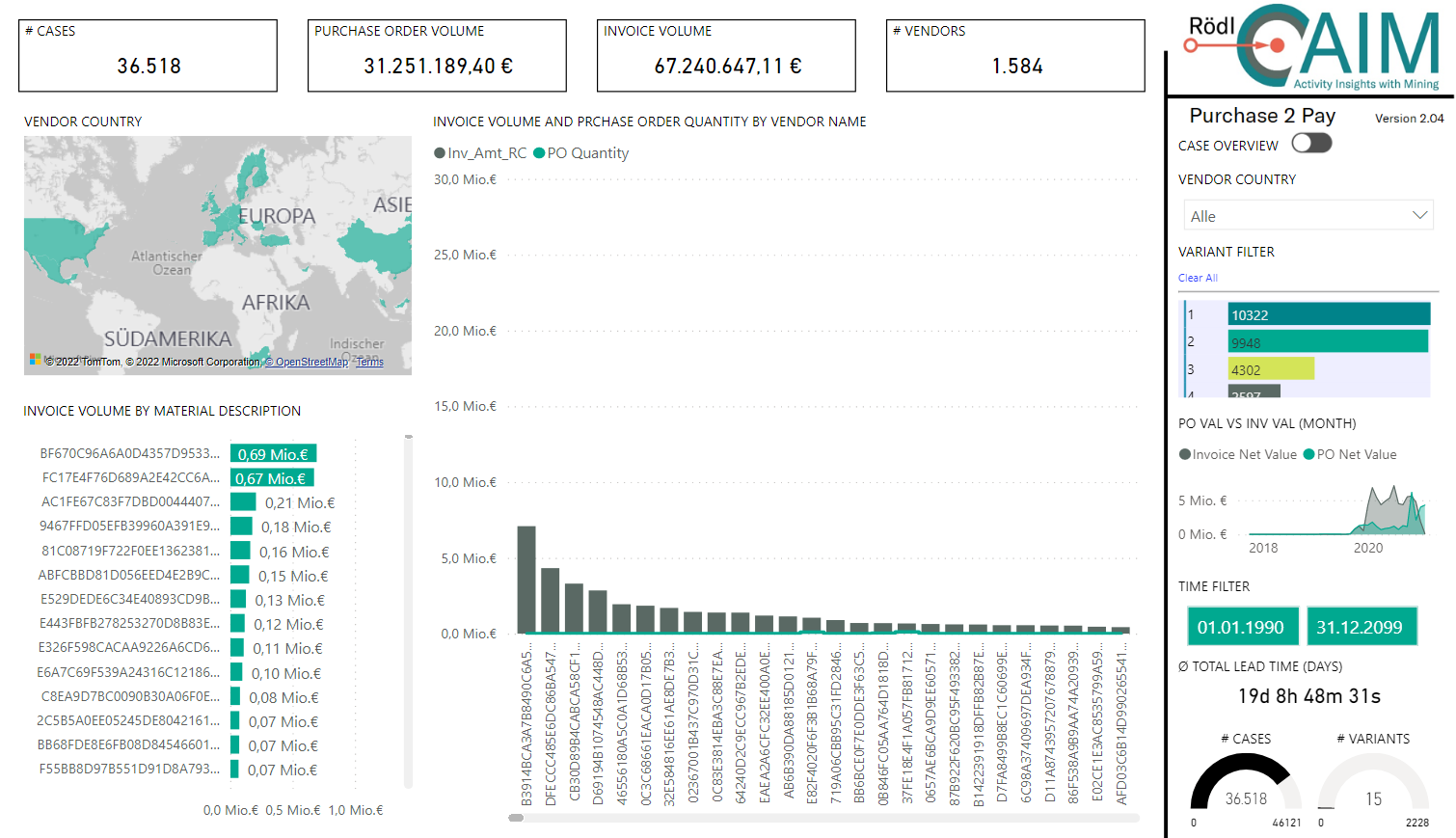Click the Invoice Net Value legend marker
Image resolution: width=1456 pixels, height=838 pixels.
point(1186,454)
